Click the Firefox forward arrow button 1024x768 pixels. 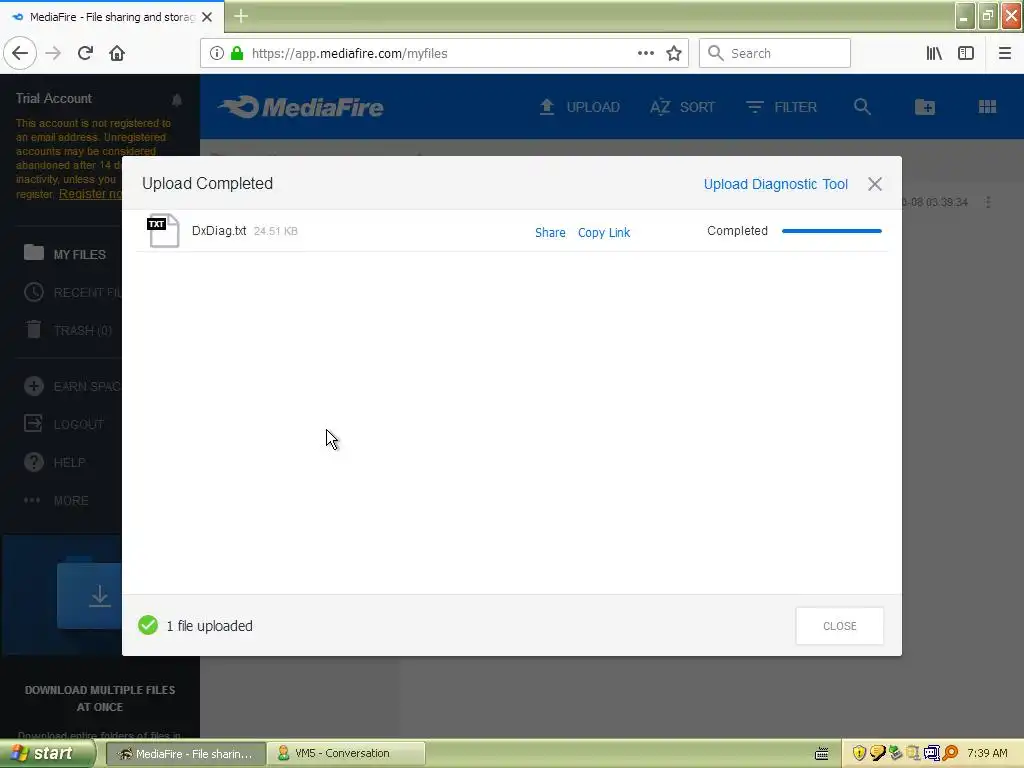pos(53,53)
